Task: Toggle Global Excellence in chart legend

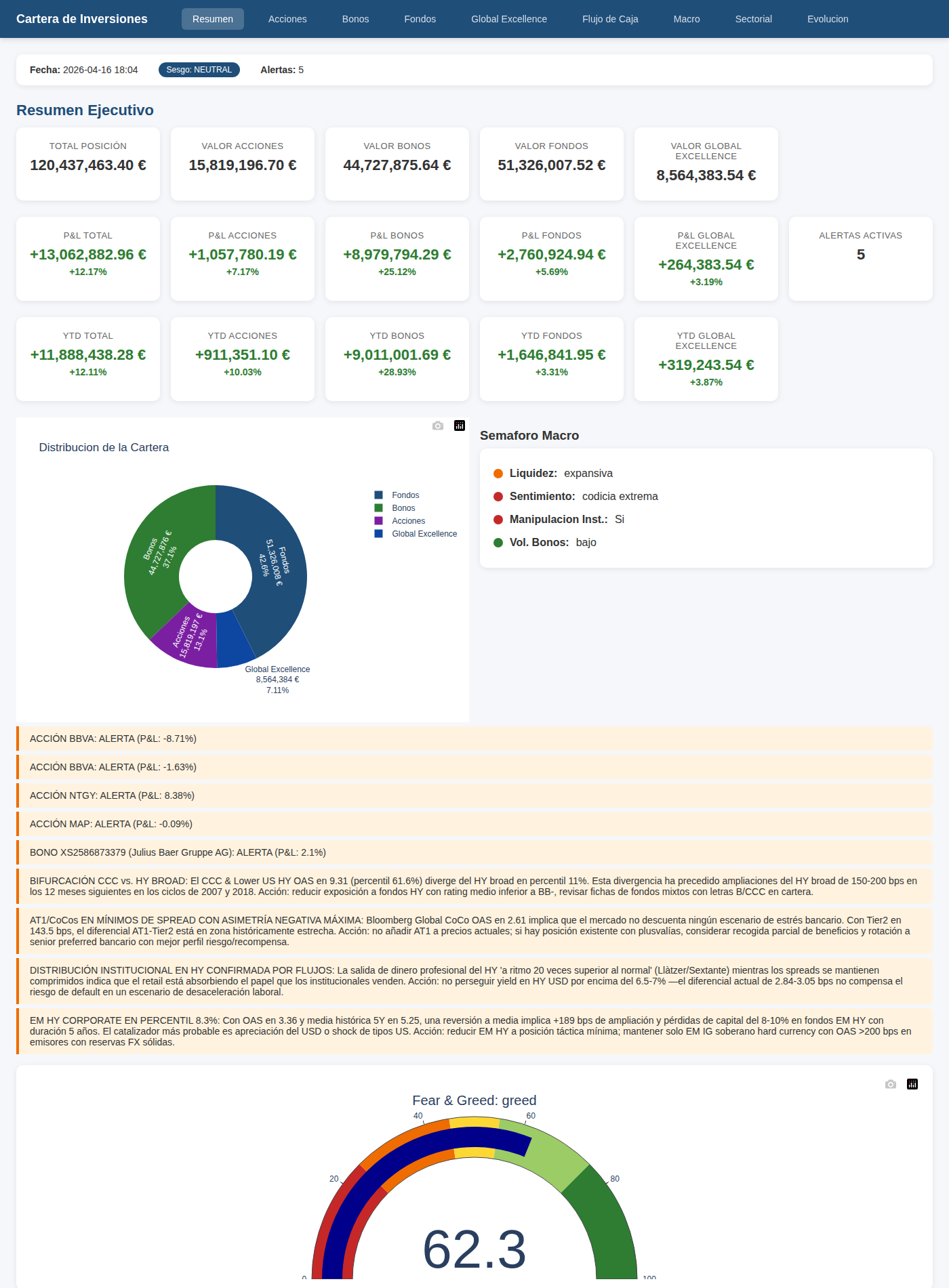Action: coord(424,534)
